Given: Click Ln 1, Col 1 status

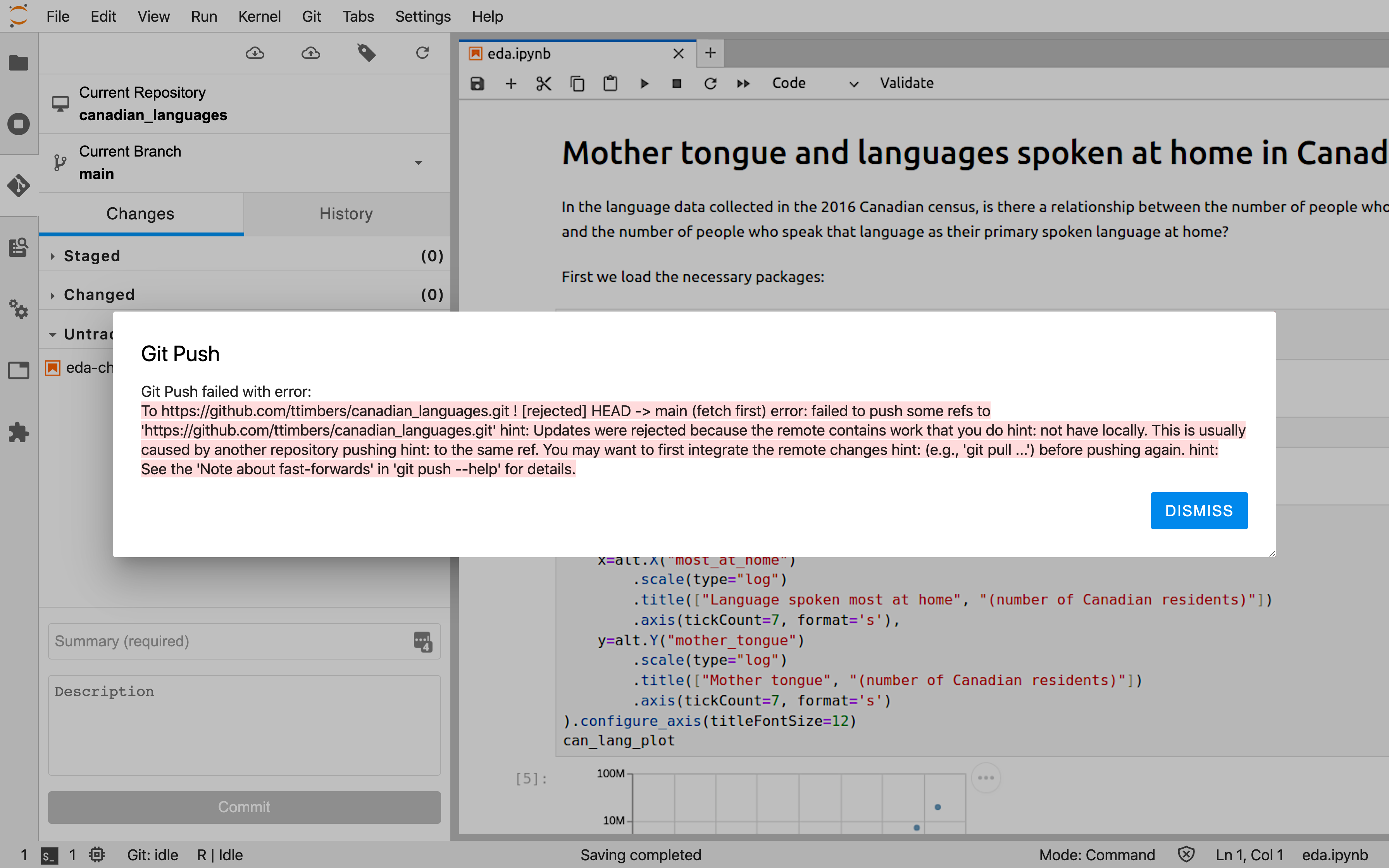Looking at the screenshot, I should [1249, 855].
